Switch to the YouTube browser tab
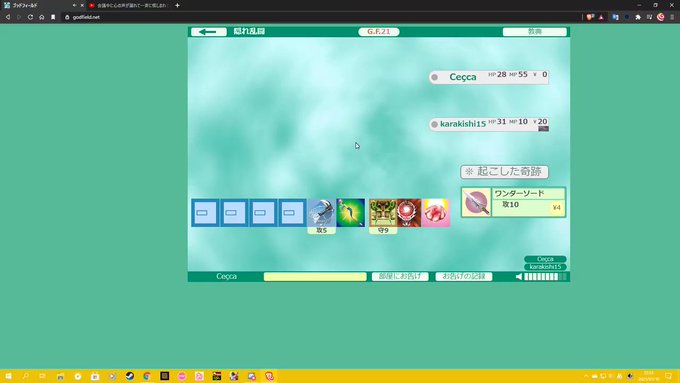Screen dimensions: 680x383 tap(129, 5)
